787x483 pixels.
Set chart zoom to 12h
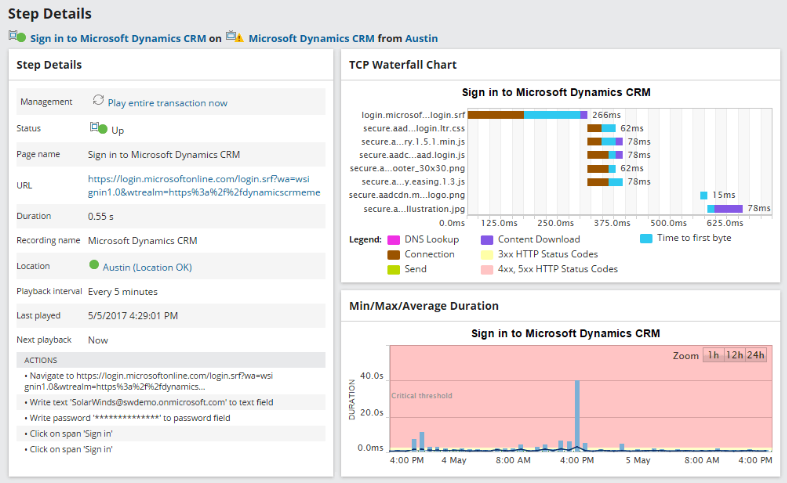734,355
